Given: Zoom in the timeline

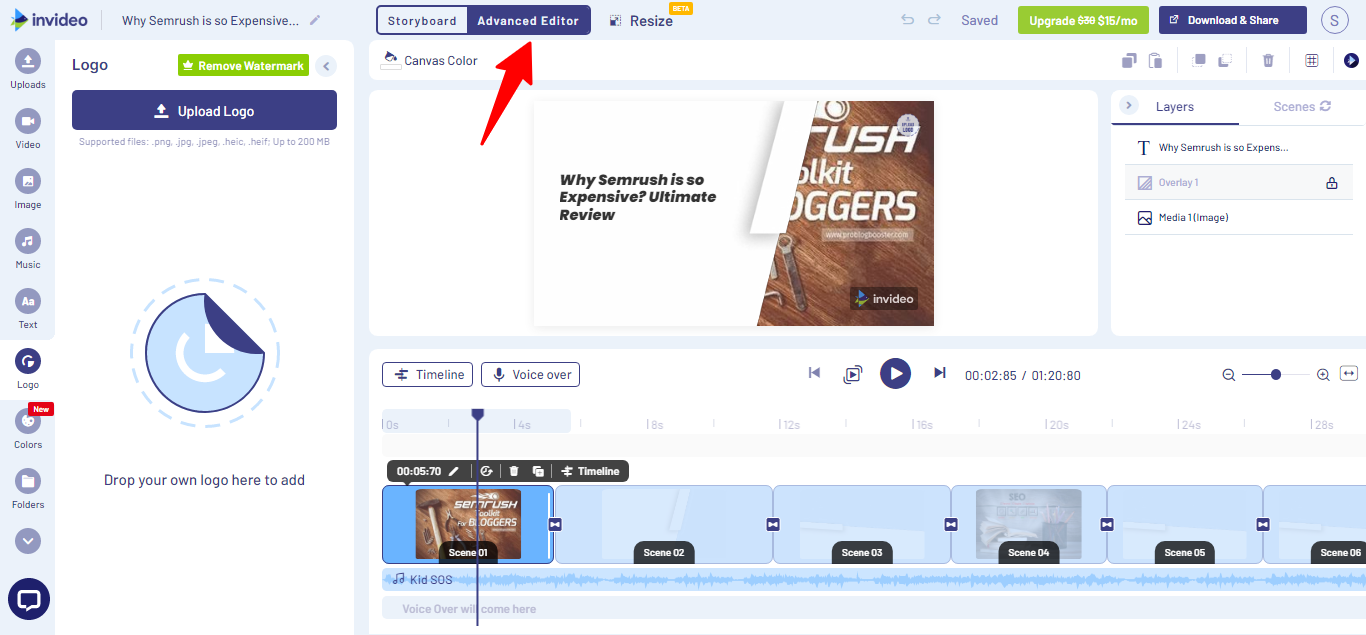Looking at the screenshot, I should 1323,375.
